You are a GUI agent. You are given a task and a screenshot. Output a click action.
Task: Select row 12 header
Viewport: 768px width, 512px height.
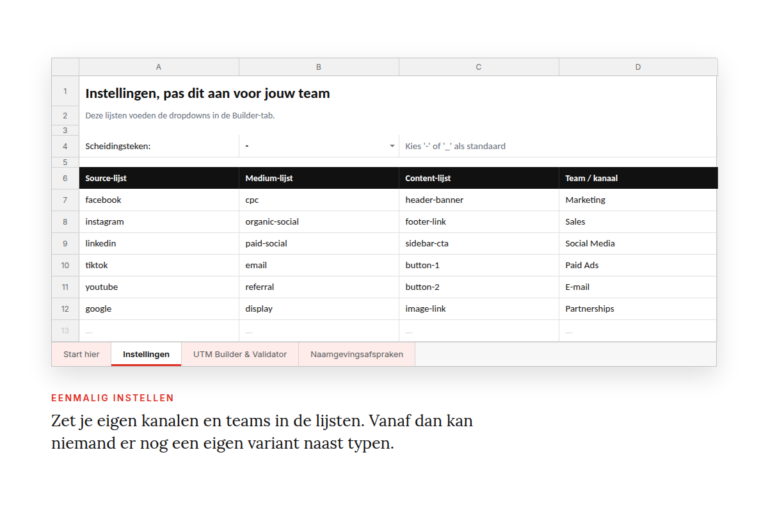tap(65, 309)
